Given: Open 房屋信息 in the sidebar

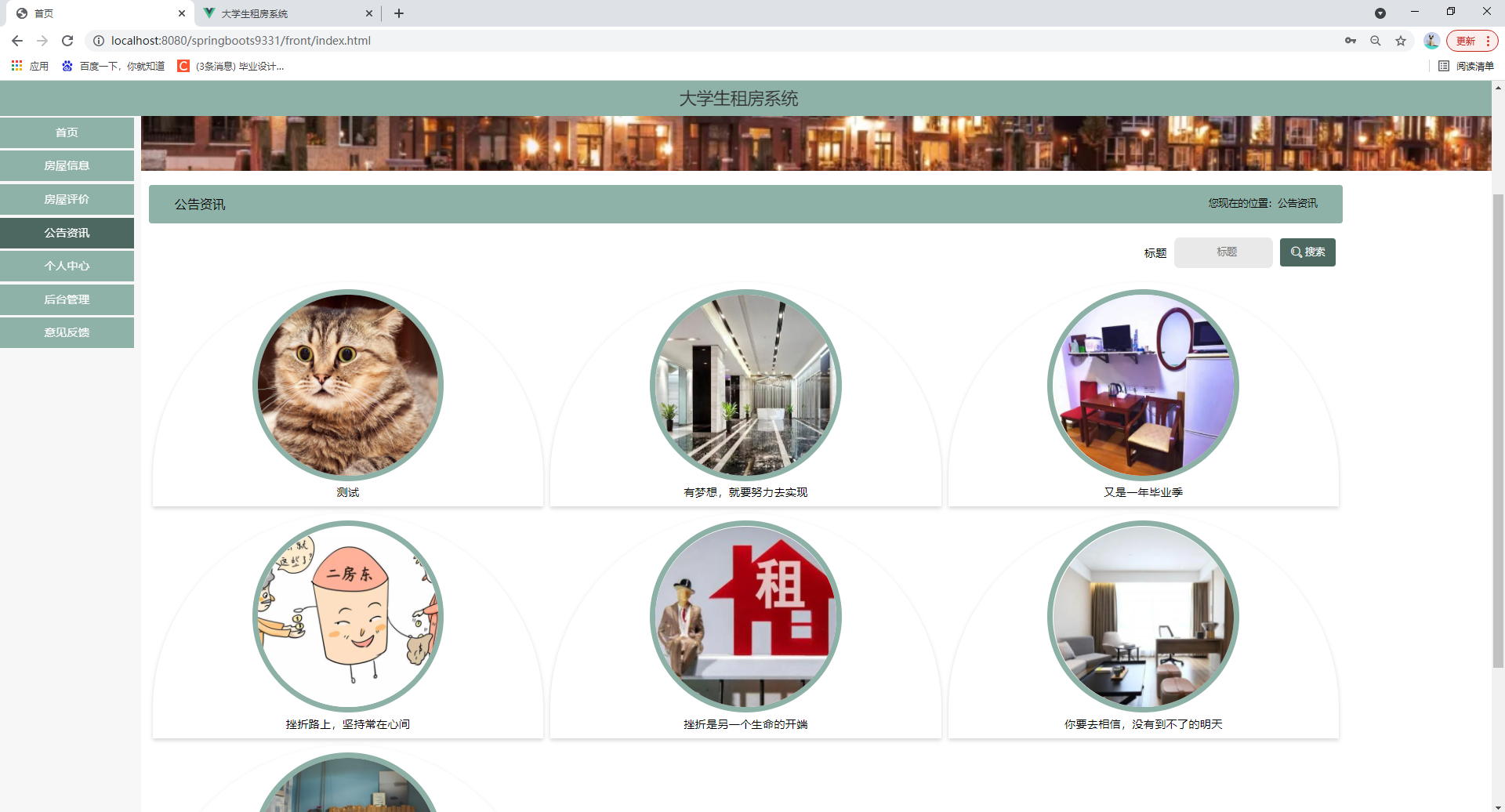Looking at the screenshot, I should coord(67,165).
